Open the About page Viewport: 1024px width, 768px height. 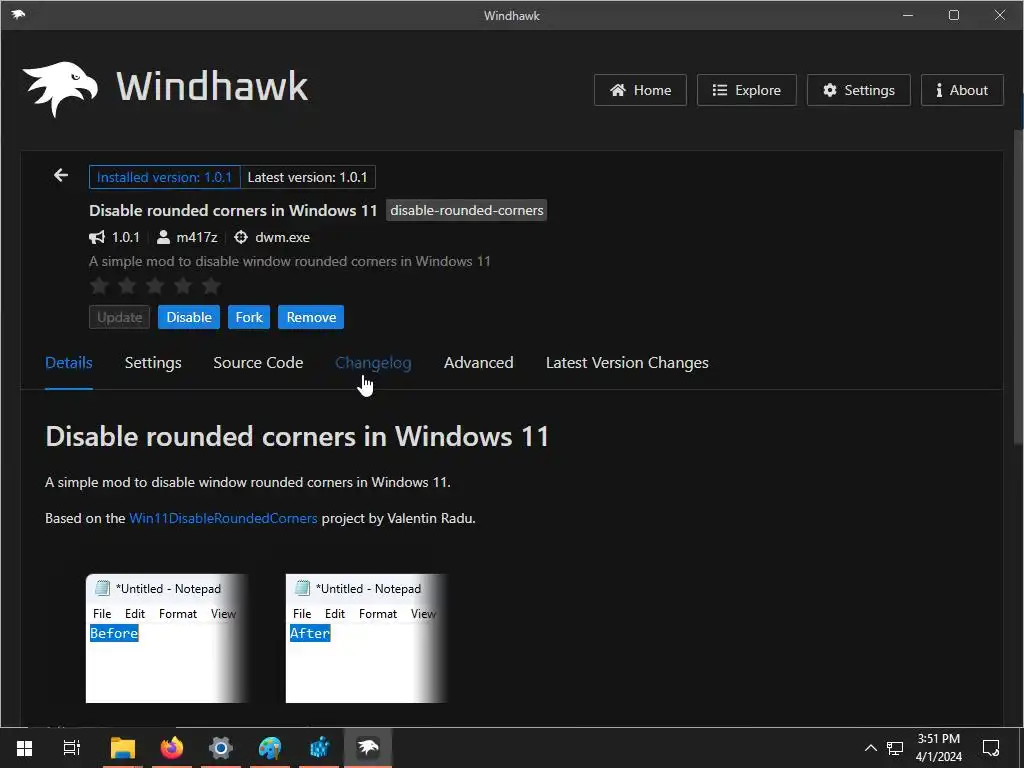point(962,90)
